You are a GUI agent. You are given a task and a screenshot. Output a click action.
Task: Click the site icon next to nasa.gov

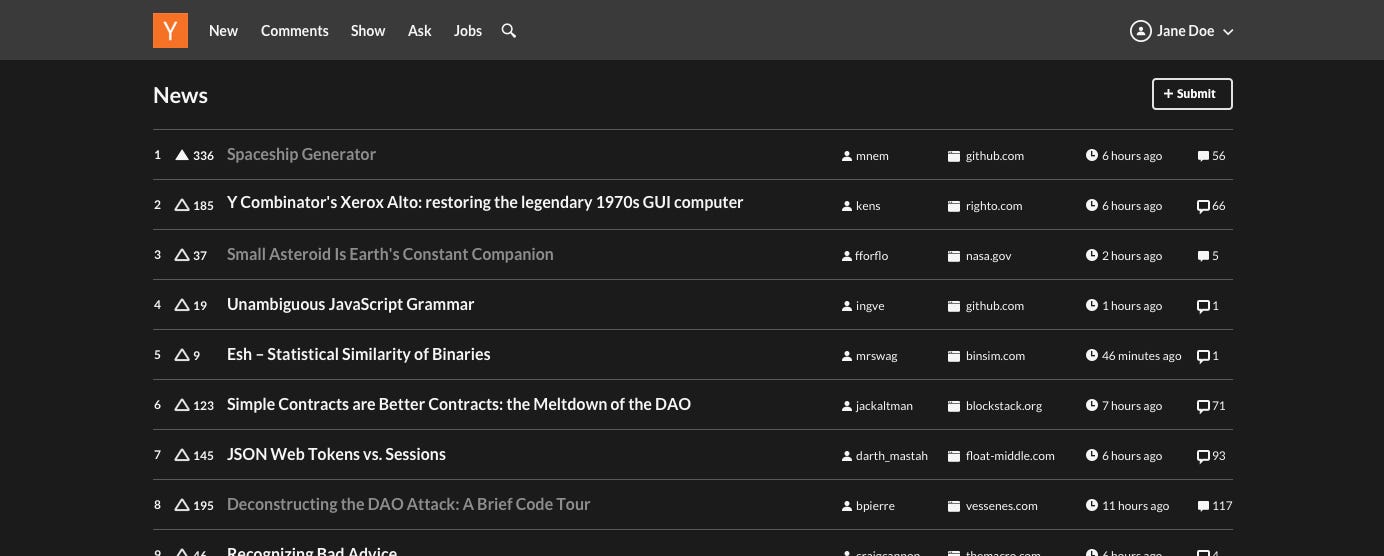(954, 256)
